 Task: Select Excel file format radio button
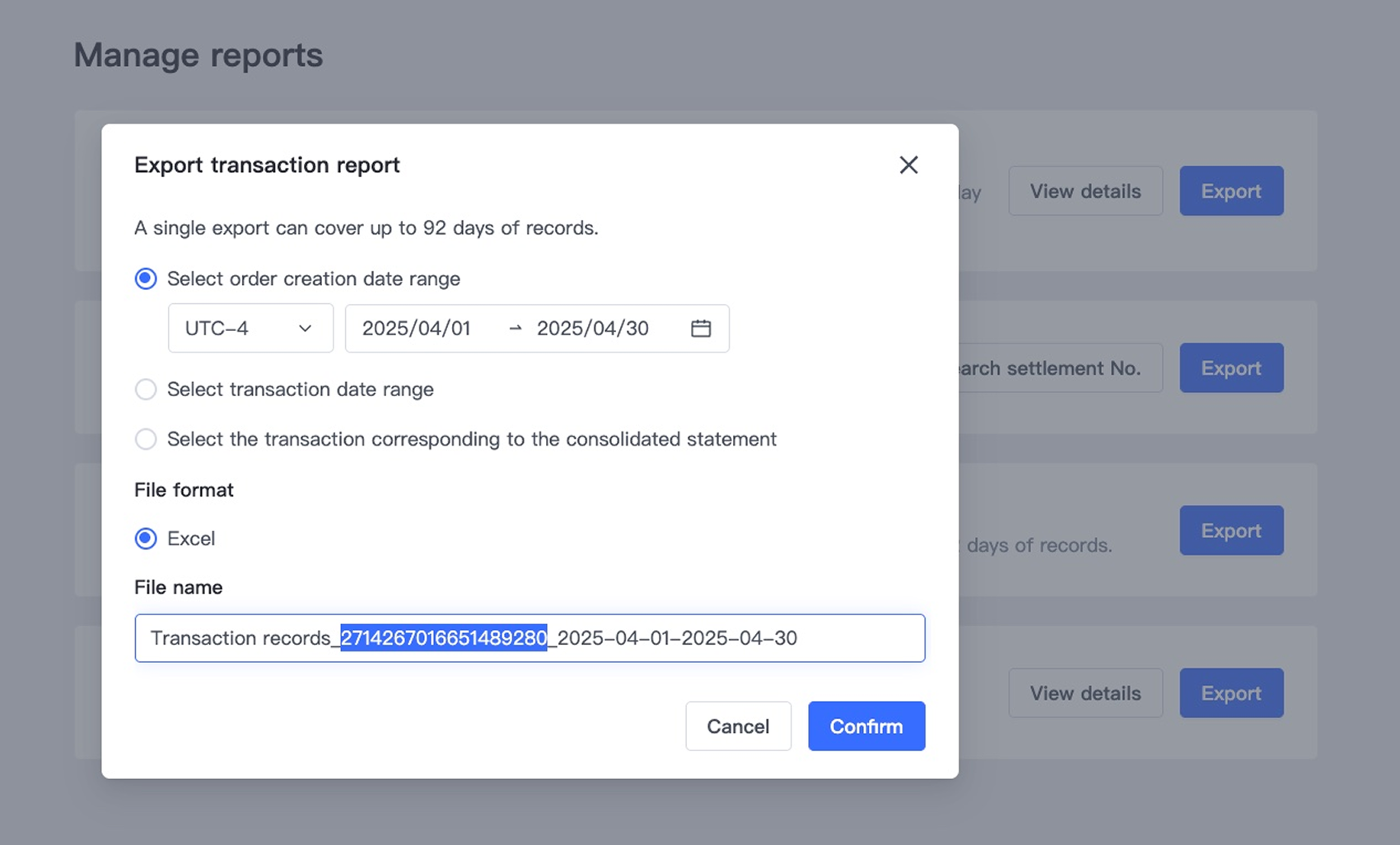point(146,539)
